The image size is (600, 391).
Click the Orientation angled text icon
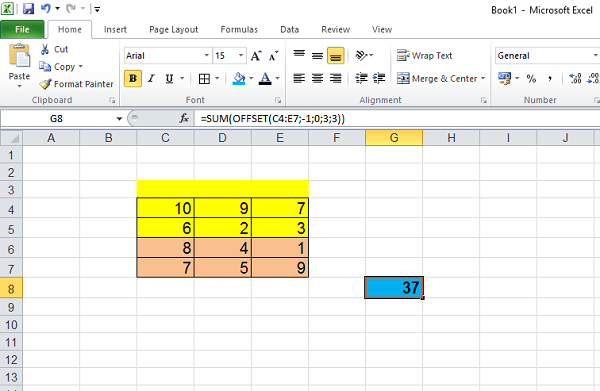tap(361, 55)
